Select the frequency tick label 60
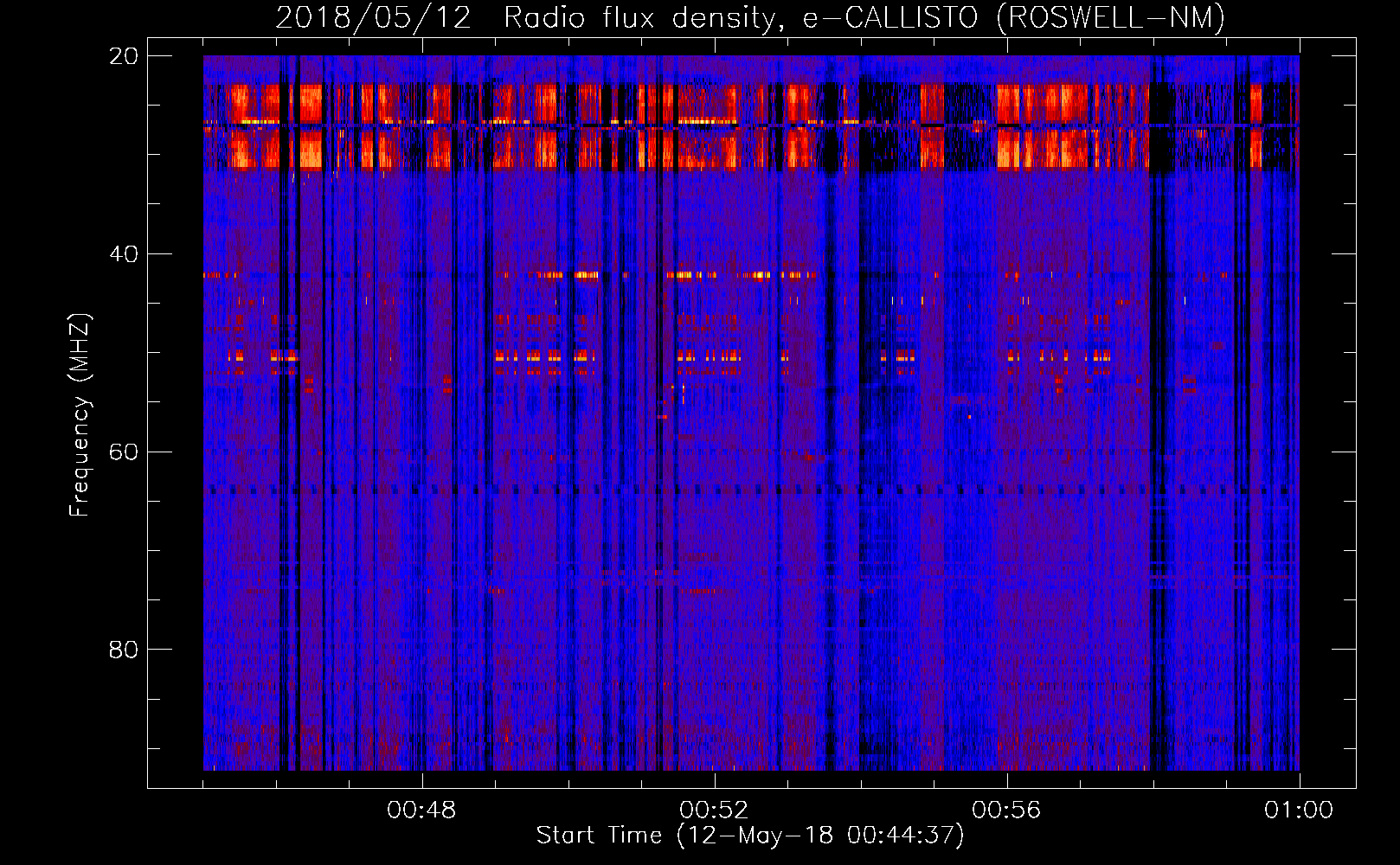Screen dimensions: 1400x865 [x=124, y=452]
